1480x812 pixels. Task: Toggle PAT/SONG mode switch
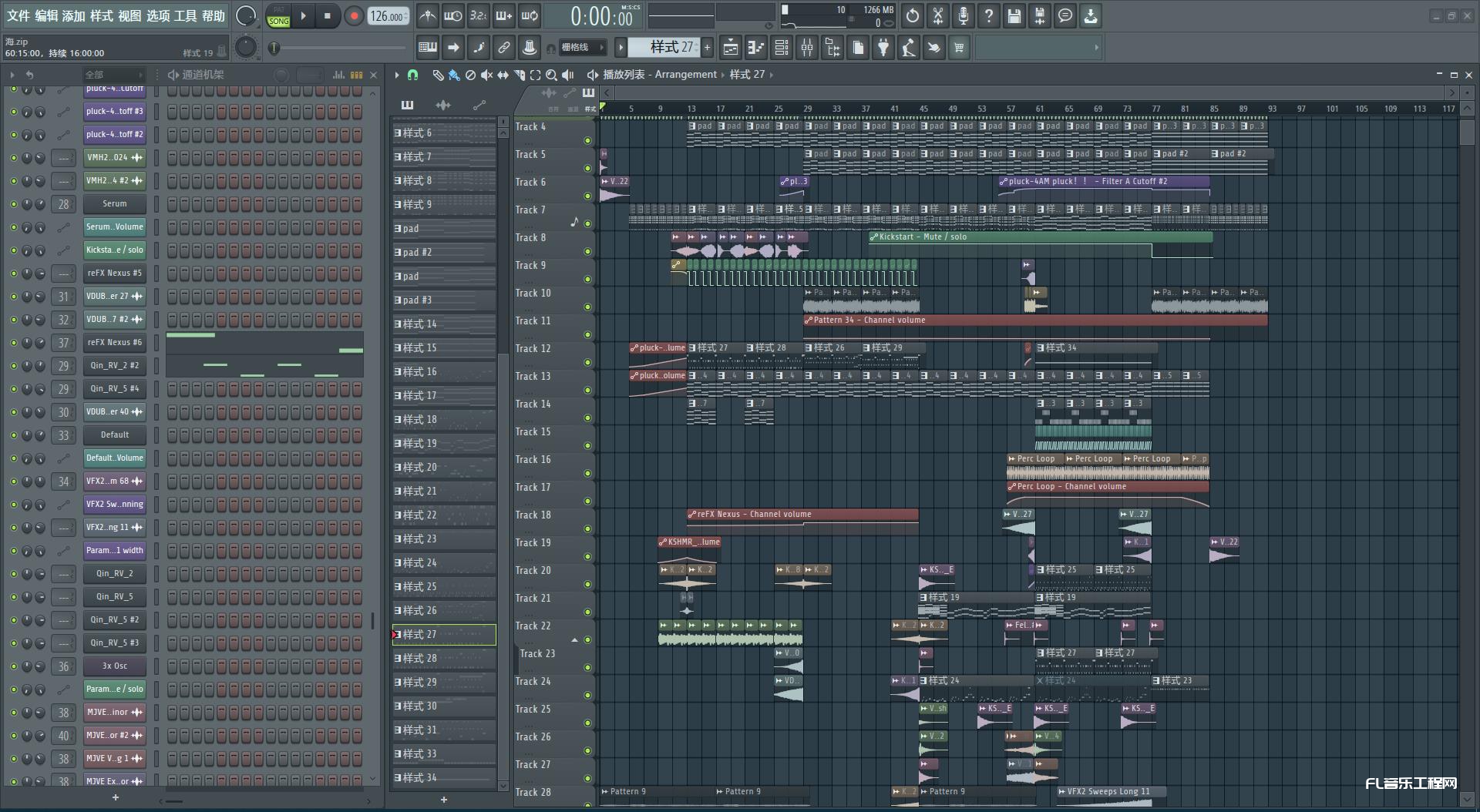pyautogui.click(x=279, y=16)
